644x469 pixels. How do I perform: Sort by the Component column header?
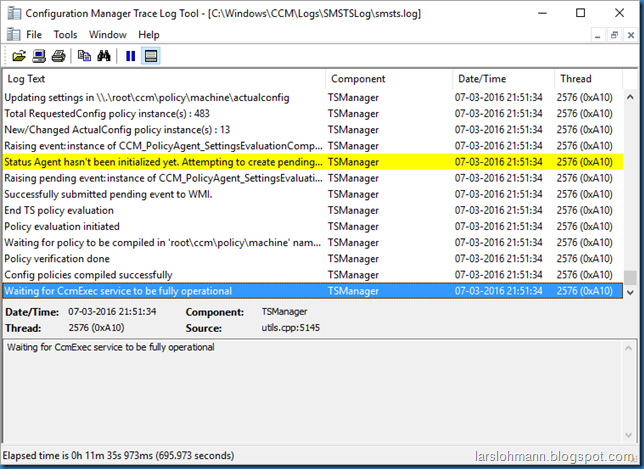389,79
